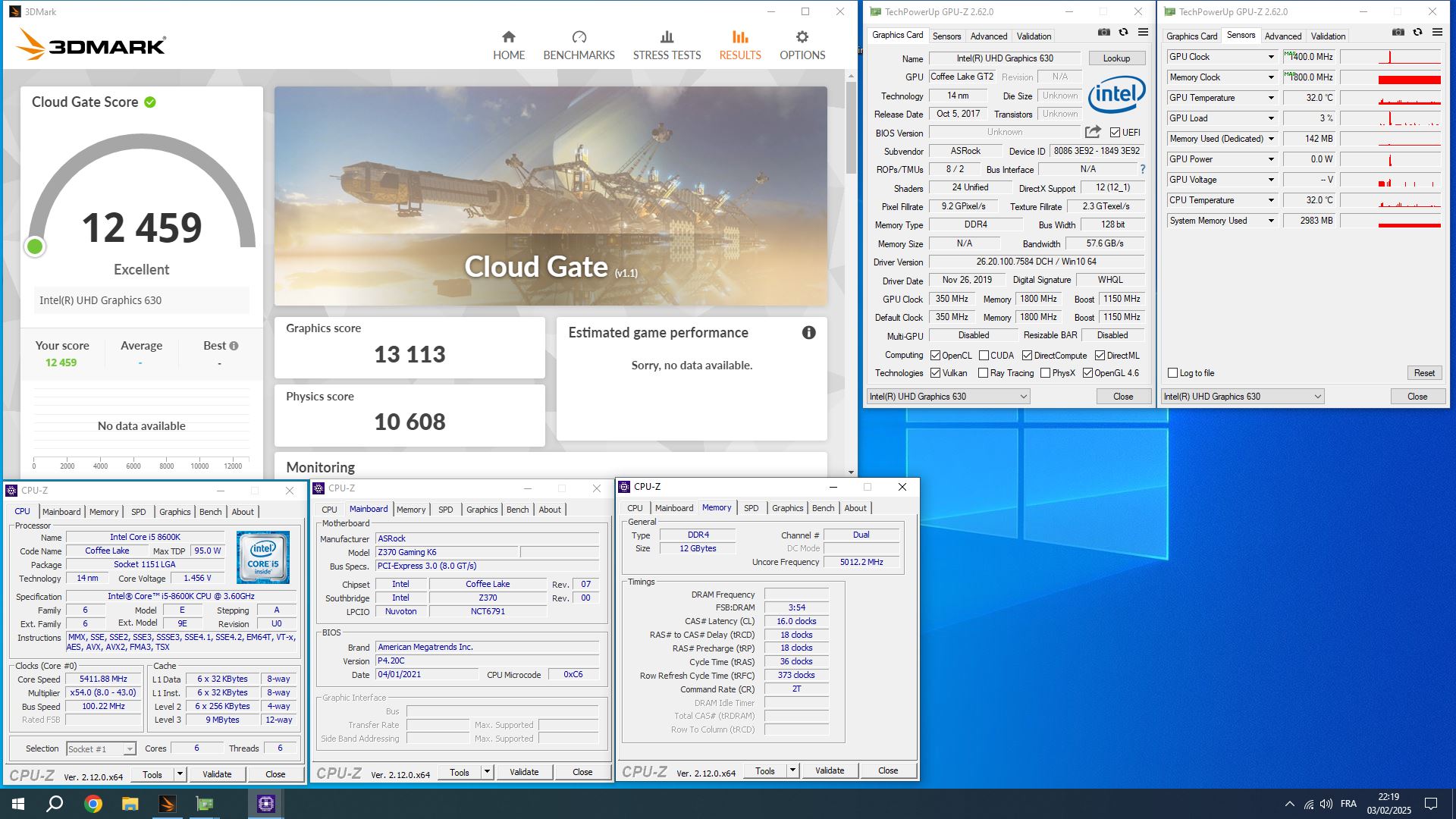The width and height of the screenshot is (1456, 819).
Task: Toggle the OpenCL checkbox in GPU-Z
Action: coord(936,356)
